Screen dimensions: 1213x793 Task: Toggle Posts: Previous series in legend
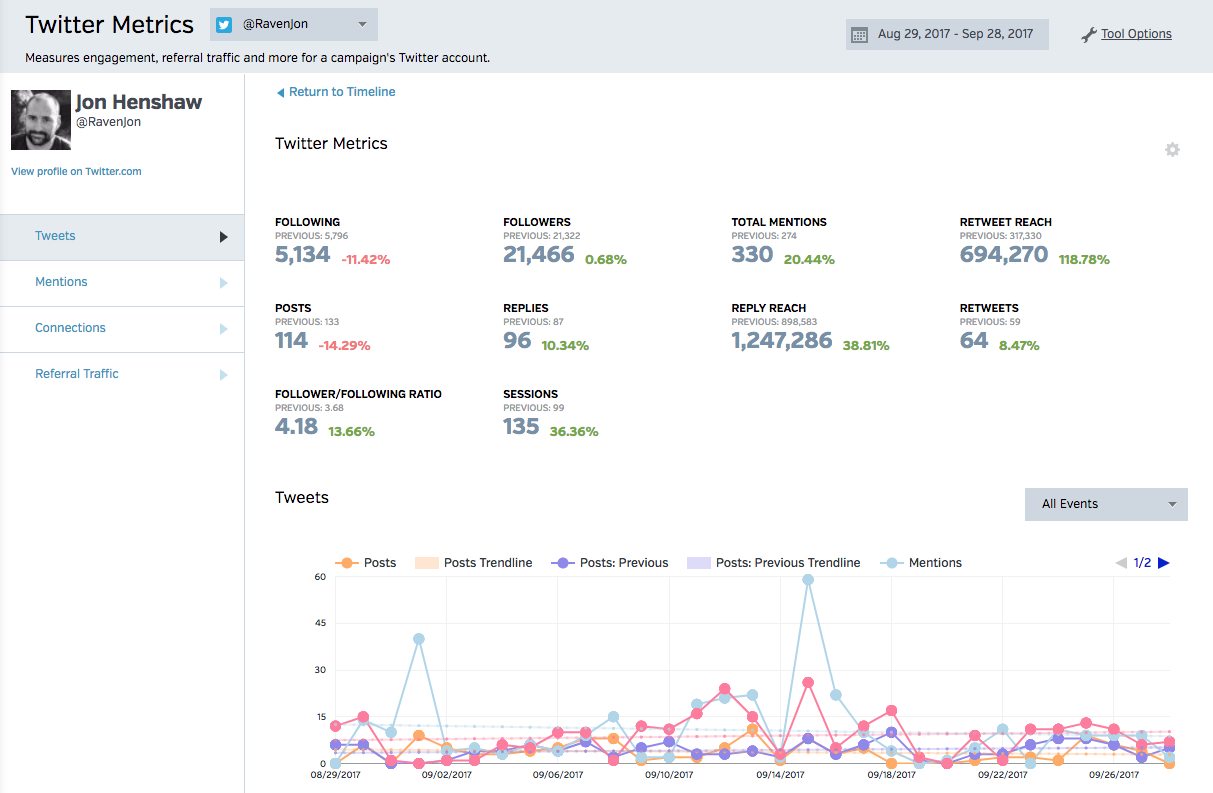(610, 563)
